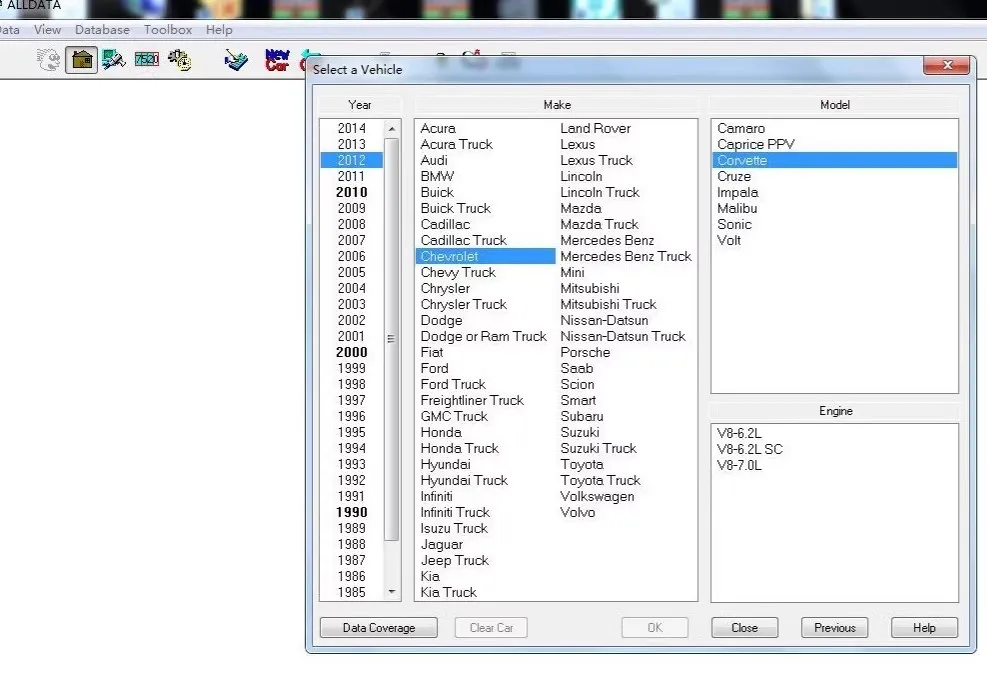
Task: Select the New Car toolbar icon
Action: pos(276,58)
